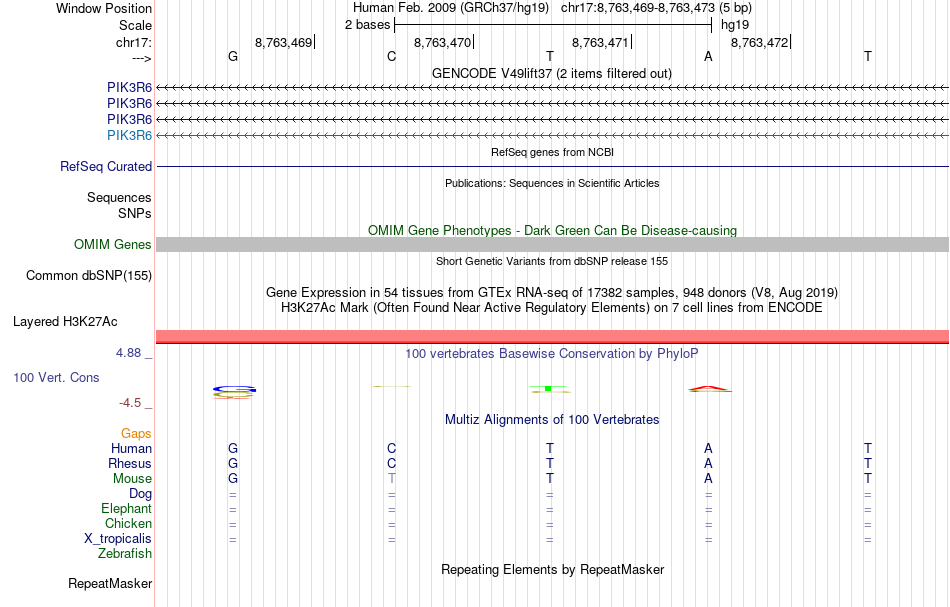950x607 pixels.
Task: Click the Mouse T mismatch base
Action: click(391, 479)
